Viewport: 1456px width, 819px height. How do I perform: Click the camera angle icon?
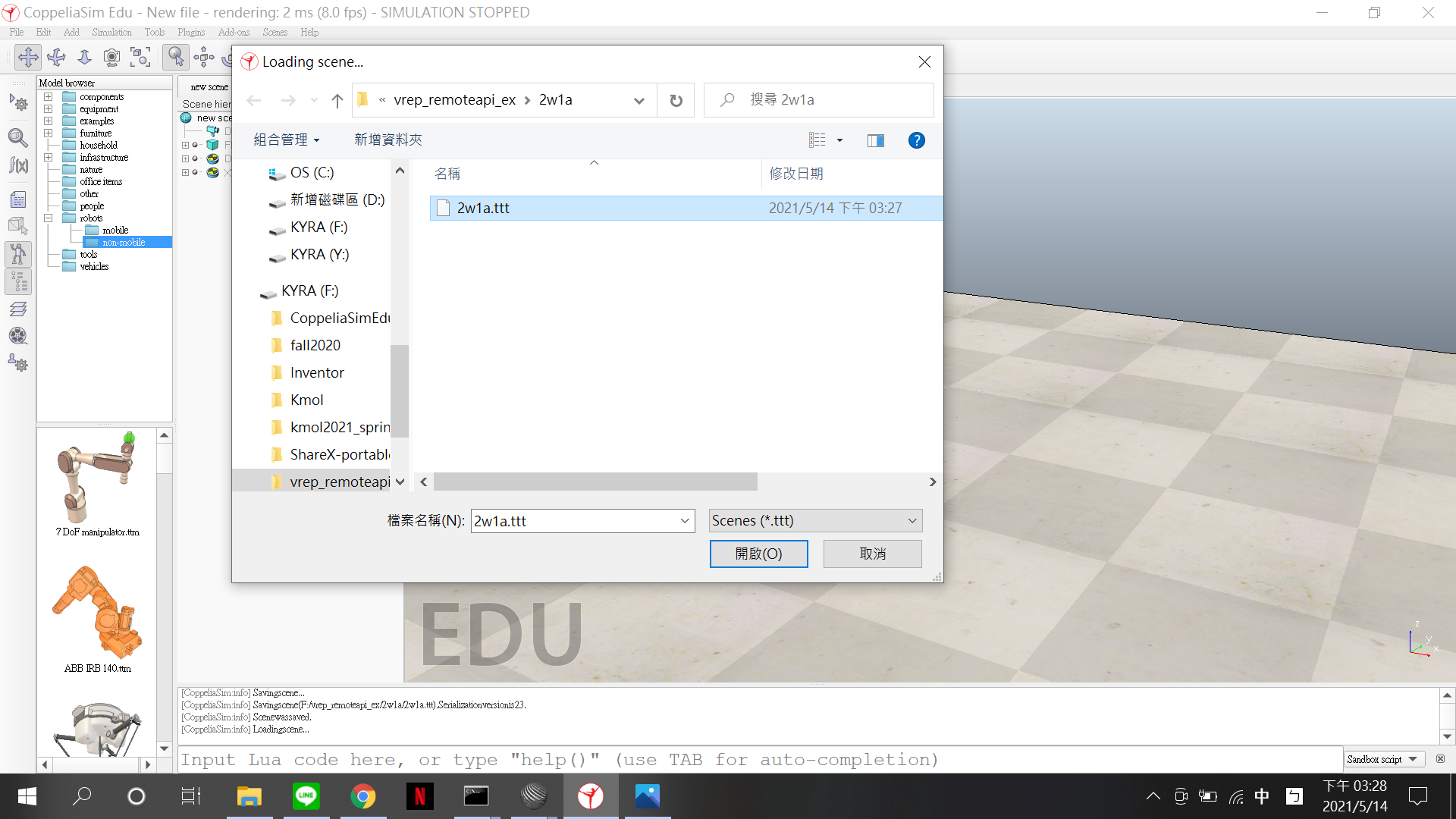tap(112, 57)
